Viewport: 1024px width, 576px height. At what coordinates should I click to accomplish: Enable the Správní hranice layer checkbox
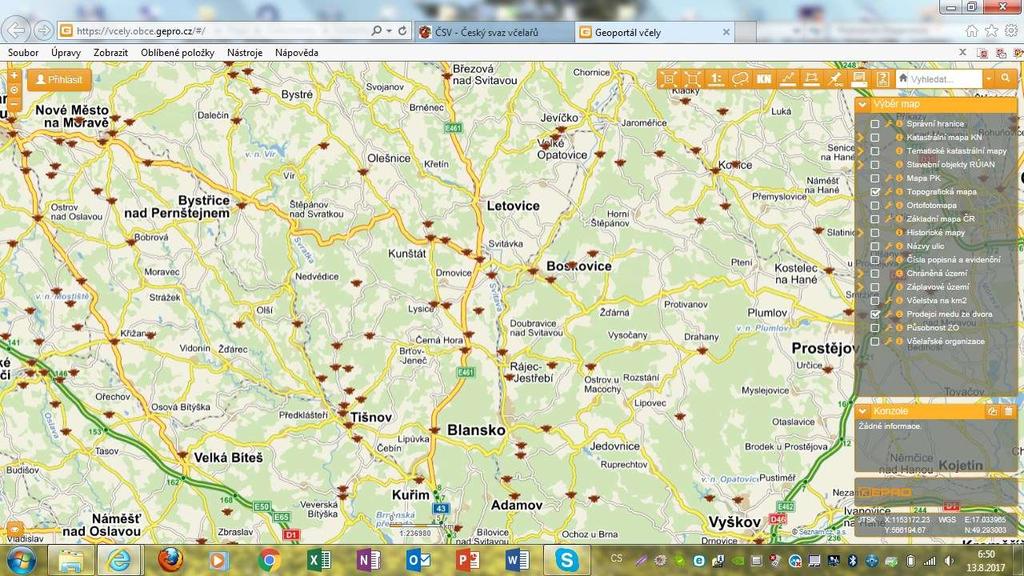pyautogui.click(x=875, y=124)
